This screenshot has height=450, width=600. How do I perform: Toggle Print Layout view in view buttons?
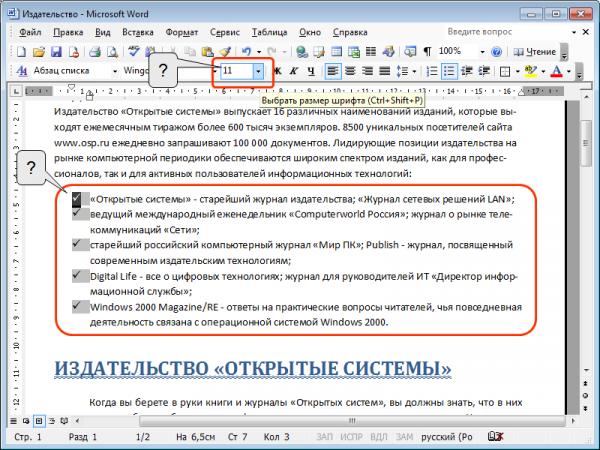(39, 421)
